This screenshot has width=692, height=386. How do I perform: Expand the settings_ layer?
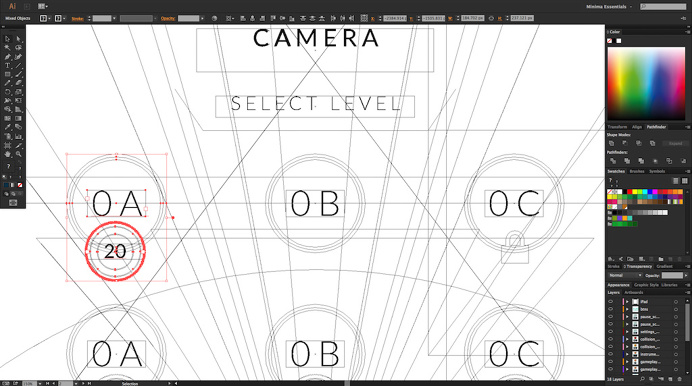pos(627,332)
